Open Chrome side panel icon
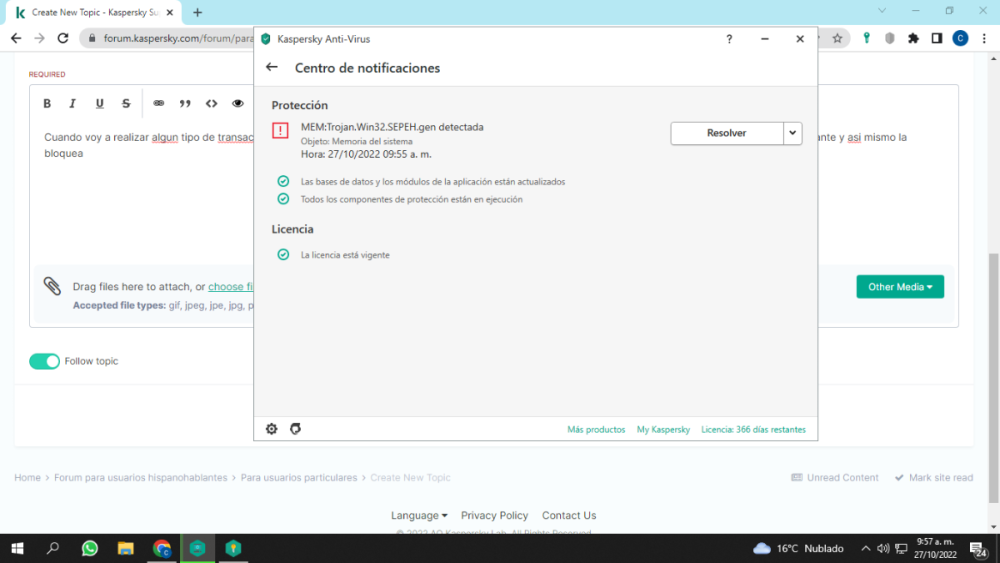Viewport: 1000px width, 563px height. (x=937, y=38)
